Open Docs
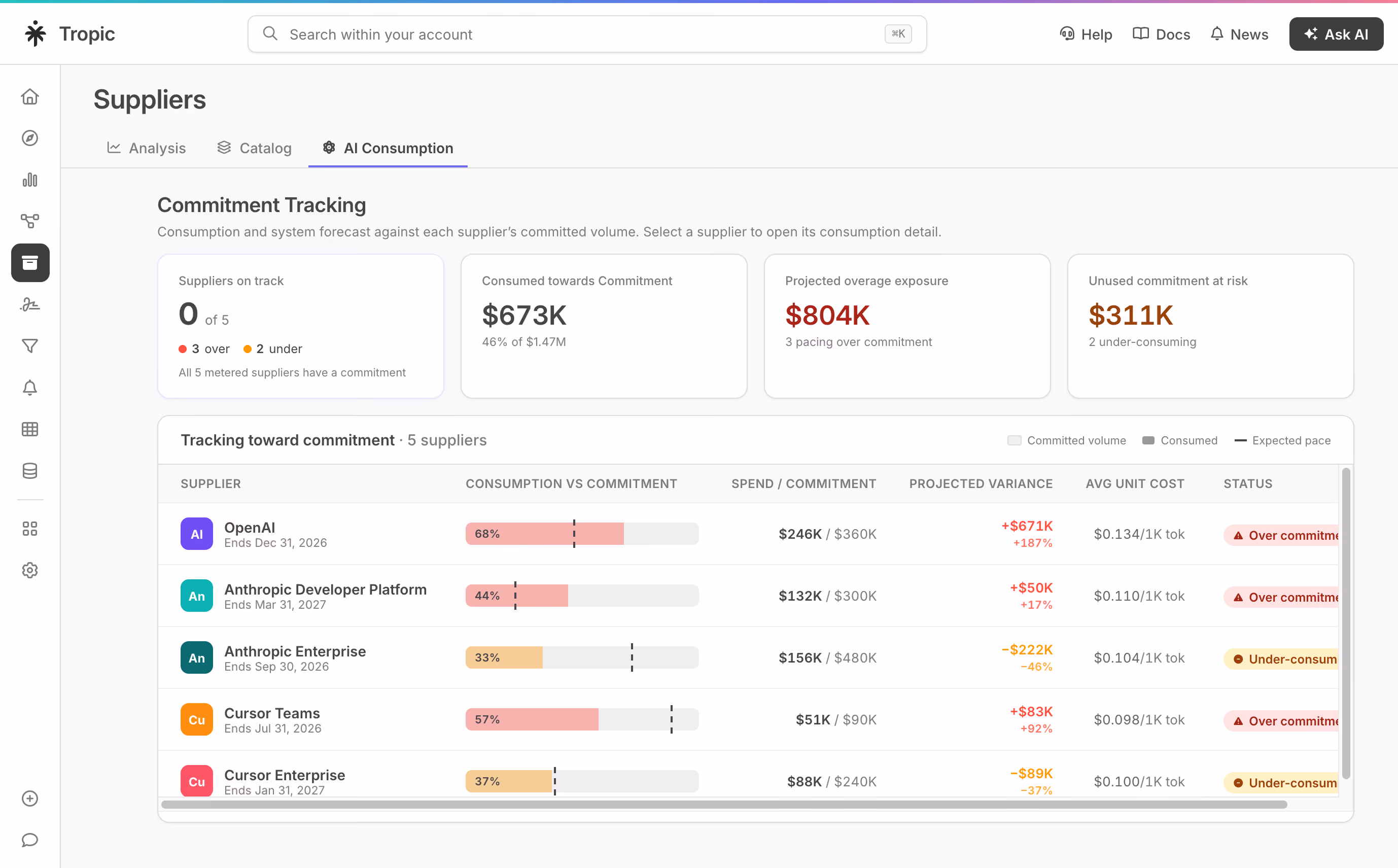Viewport: 1398px width, 868px height. (1162, 34)
